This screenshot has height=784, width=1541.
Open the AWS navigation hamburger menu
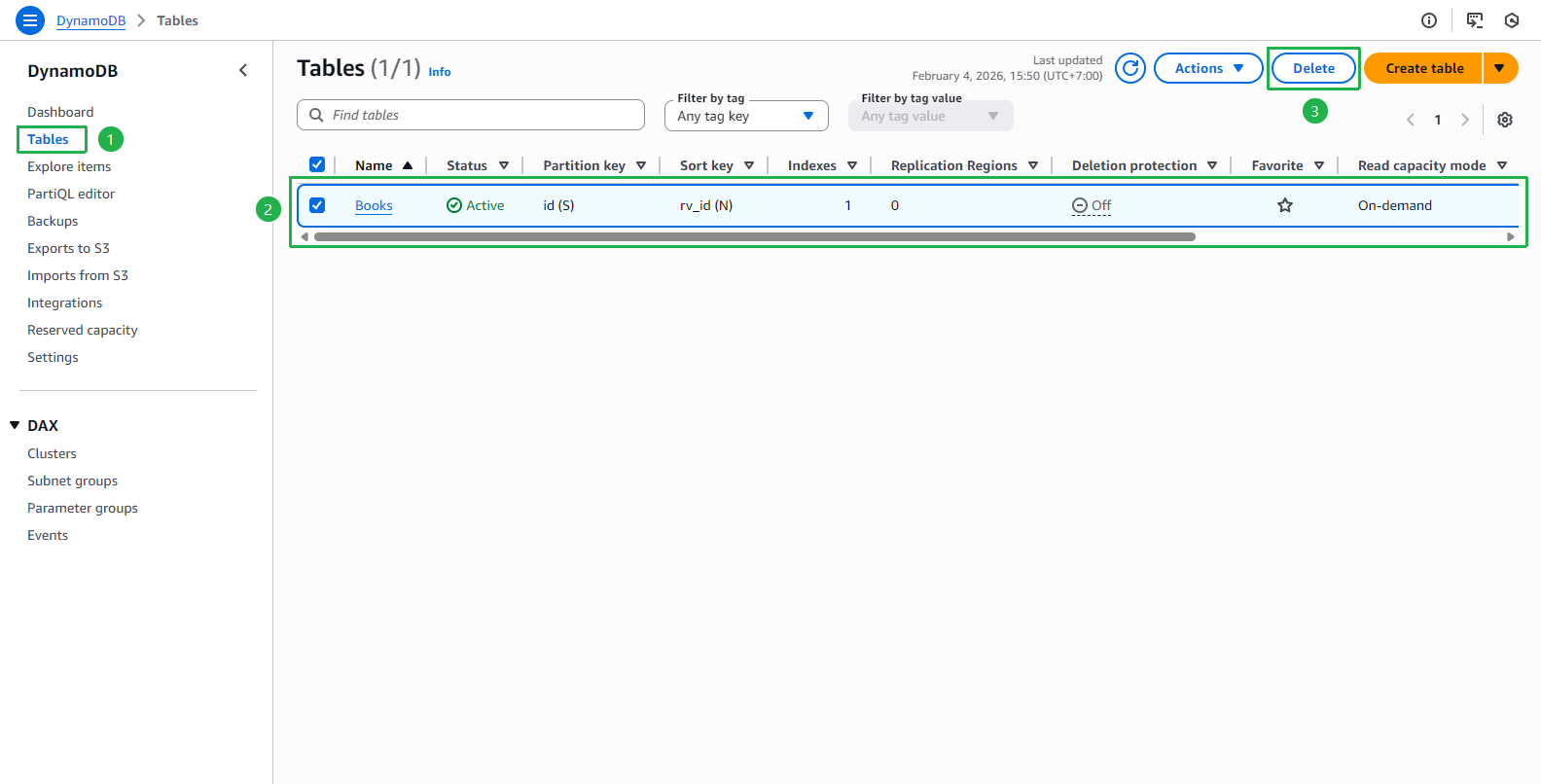click(x=30, y=20)
